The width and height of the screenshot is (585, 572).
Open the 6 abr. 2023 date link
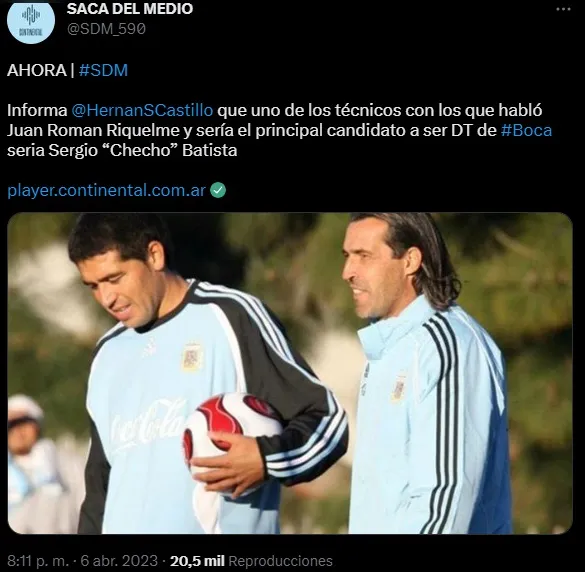119,561
